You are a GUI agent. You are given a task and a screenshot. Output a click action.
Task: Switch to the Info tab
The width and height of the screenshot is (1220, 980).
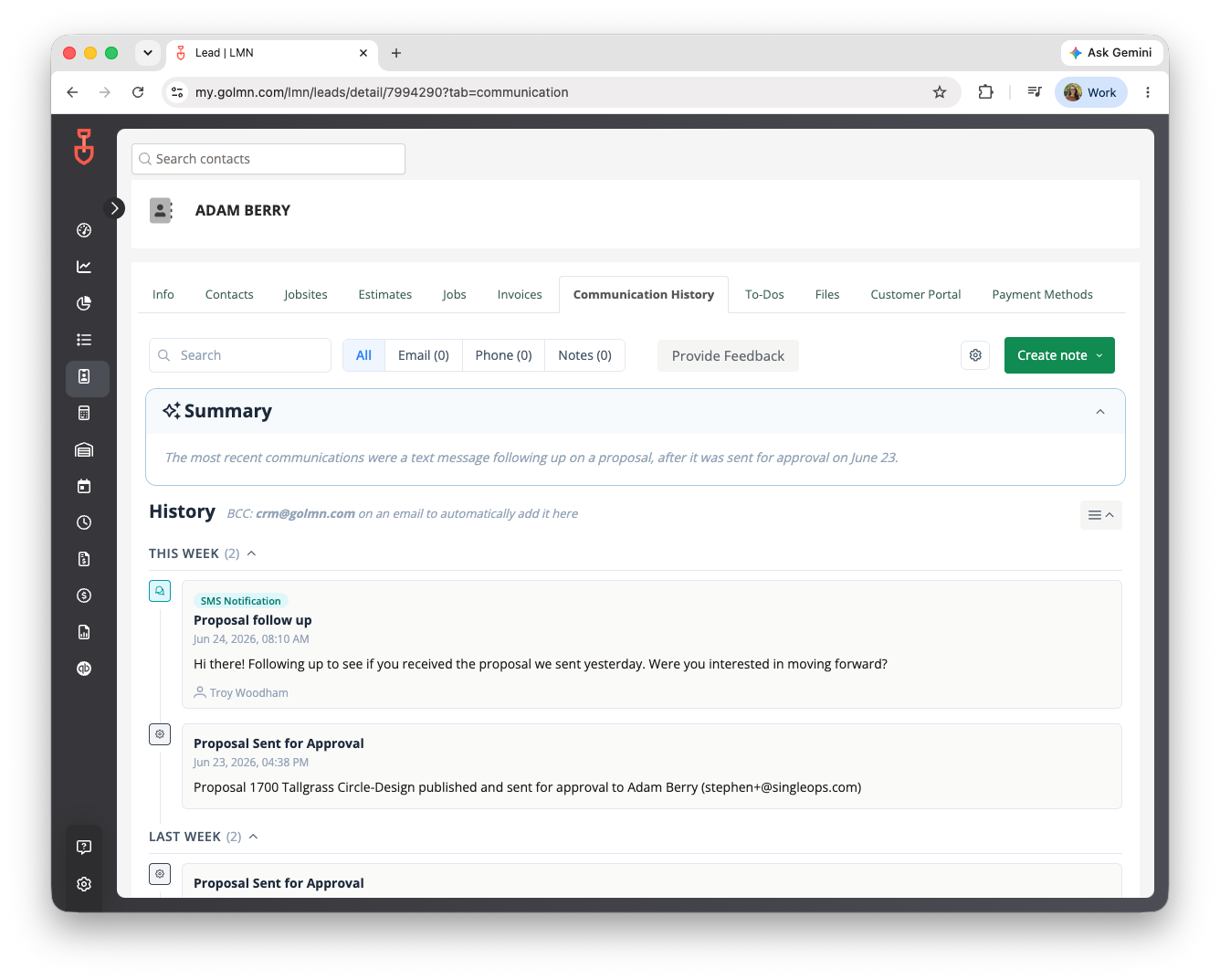[163, 295]
